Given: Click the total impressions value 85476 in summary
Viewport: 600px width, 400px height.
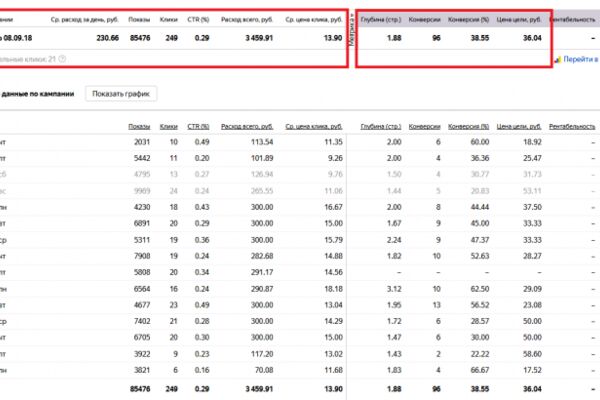Looking at the screenshot, I should pyautogui.click(x=140, y=38).
